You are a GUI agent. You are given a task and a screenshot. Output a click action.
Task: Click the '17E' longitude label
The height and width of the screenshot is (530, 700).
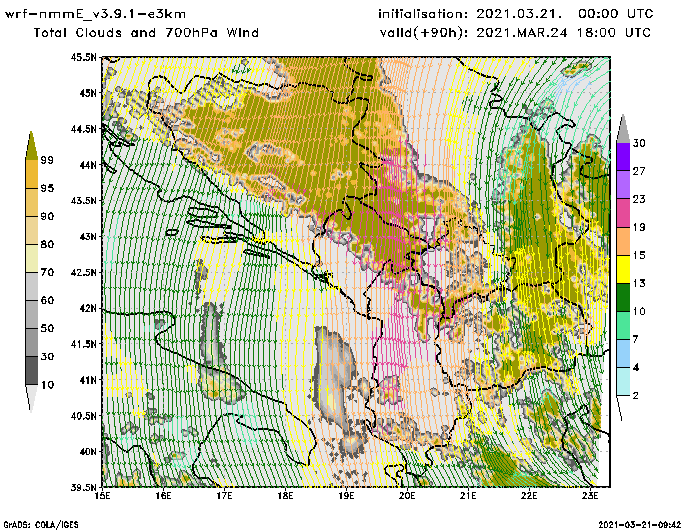[x=224, y=496]
